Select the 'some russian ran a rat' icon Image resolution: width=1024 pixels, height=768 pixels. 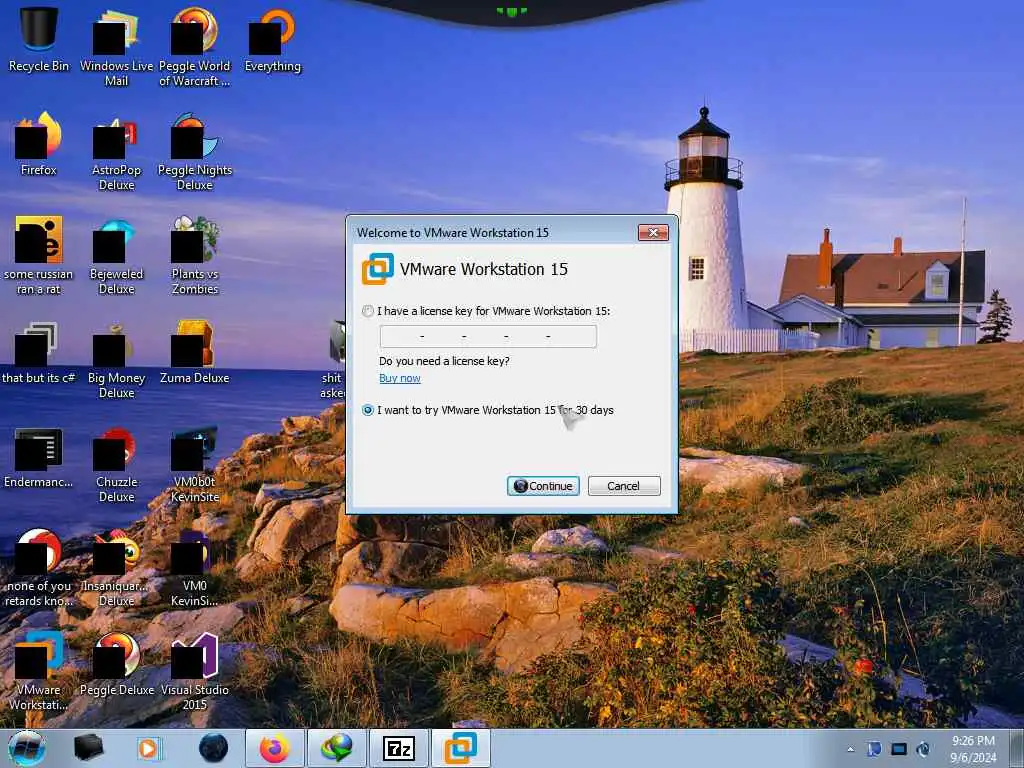[39, 255]
